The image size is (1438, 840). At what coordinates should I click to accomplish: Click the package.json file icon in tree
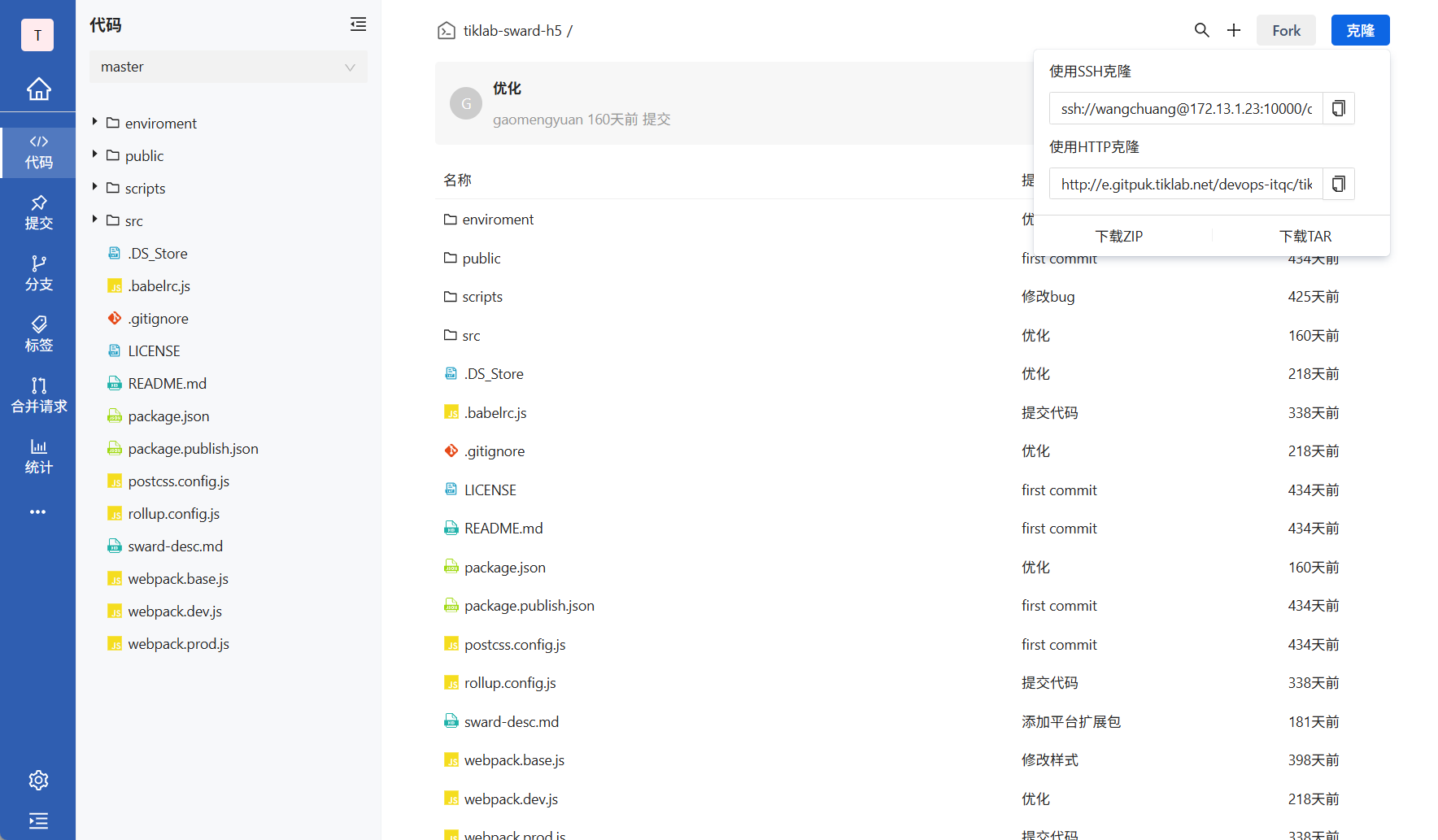115,416
